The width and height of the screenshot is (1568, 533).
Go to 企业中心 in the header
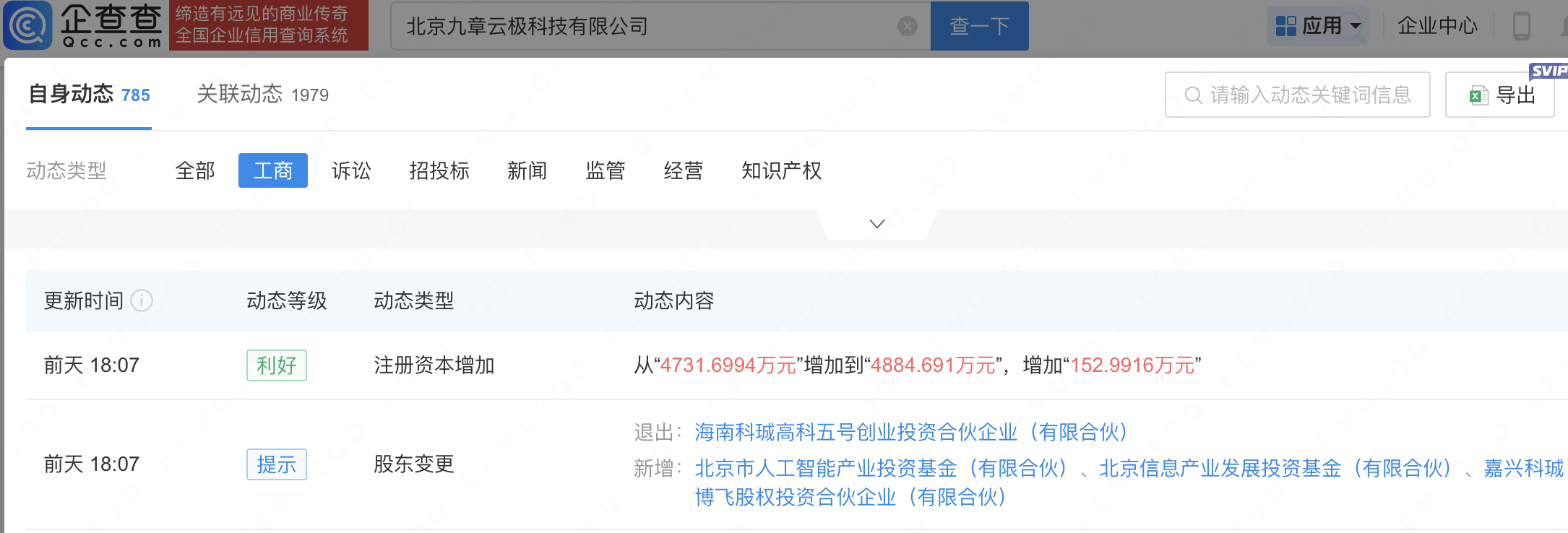coord(1437,26)
